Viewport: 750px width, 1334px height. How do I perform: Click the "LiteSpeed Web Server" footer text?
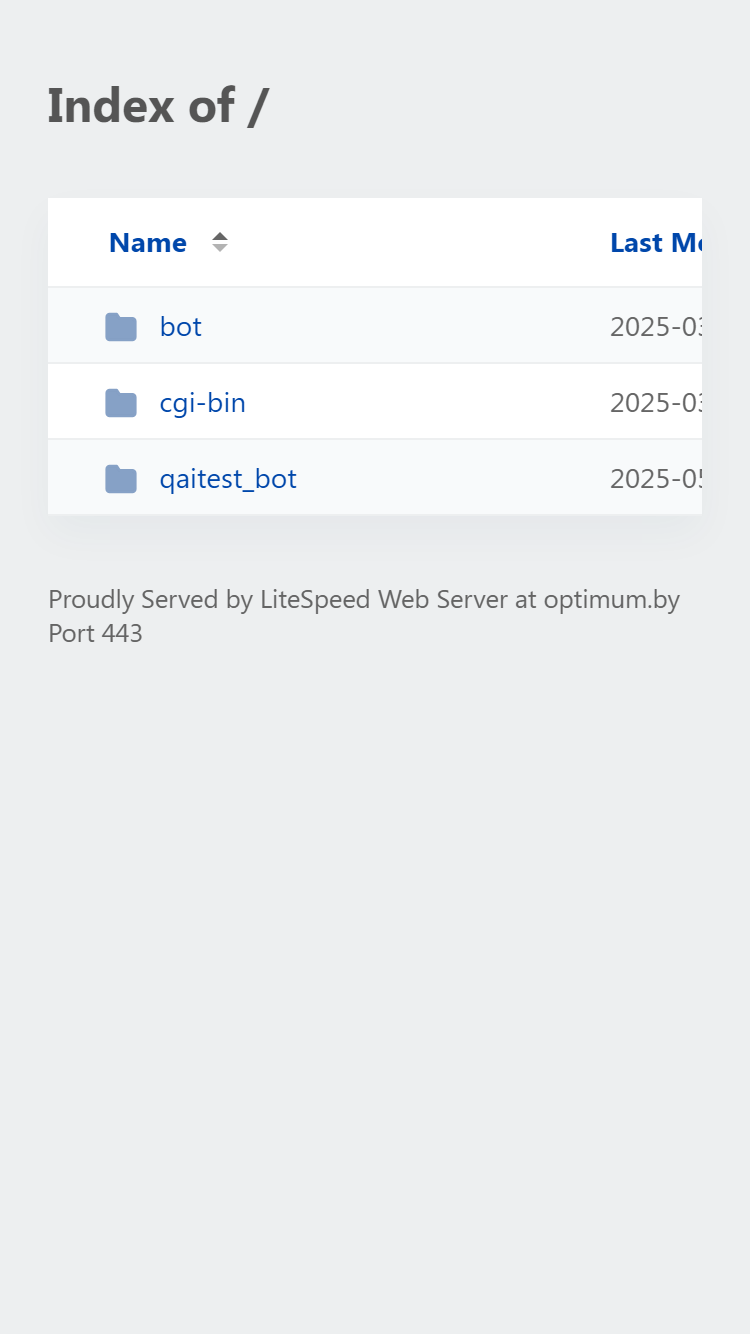(384, 600)
